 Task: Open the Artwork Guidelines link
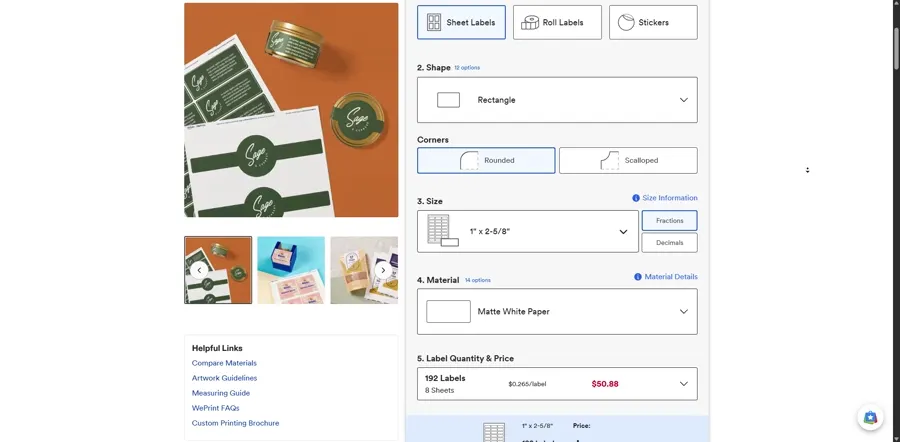(x=224, y=378)
